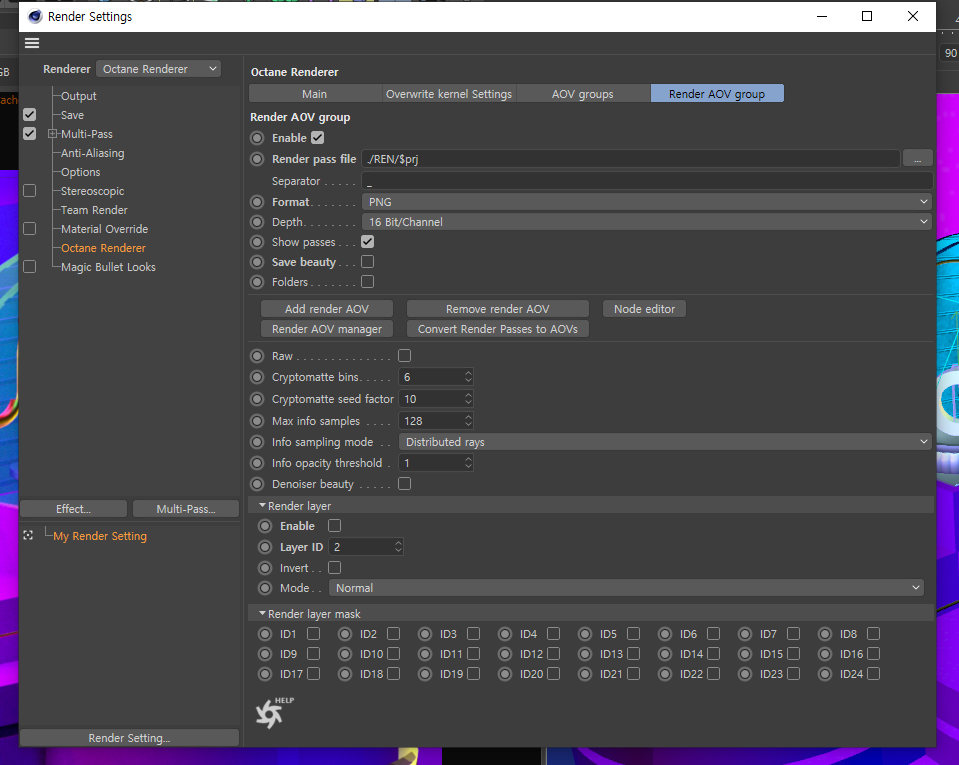
Task: Select My Render Setting in the list
Action: pos(100,536)
